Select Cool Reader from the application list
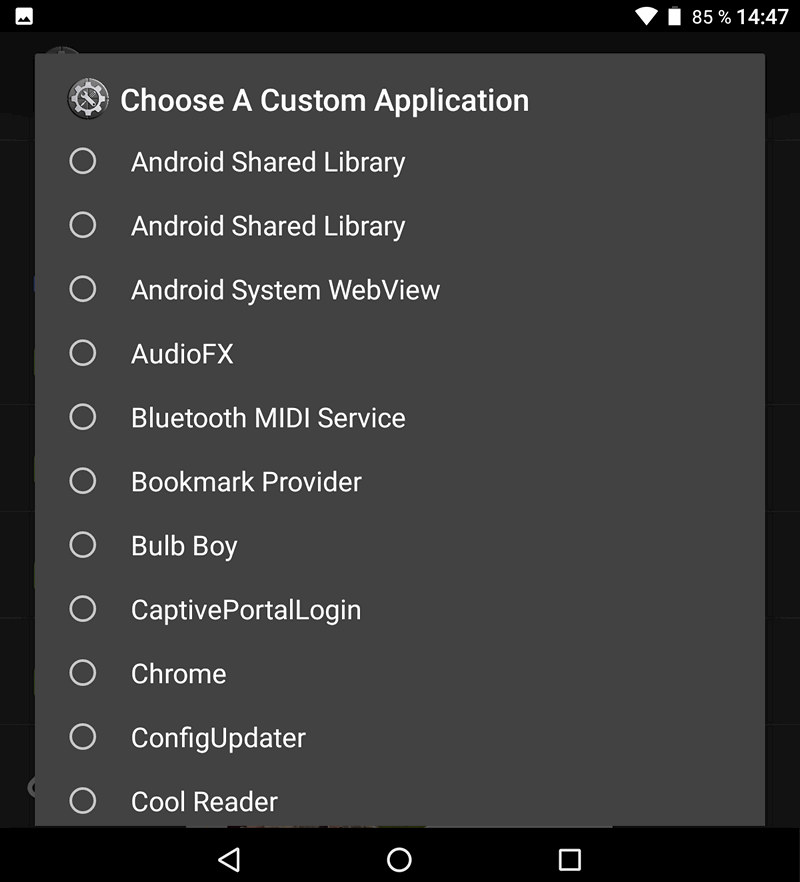The height and width of the screenshot is (882, 800). coord(399,801)
